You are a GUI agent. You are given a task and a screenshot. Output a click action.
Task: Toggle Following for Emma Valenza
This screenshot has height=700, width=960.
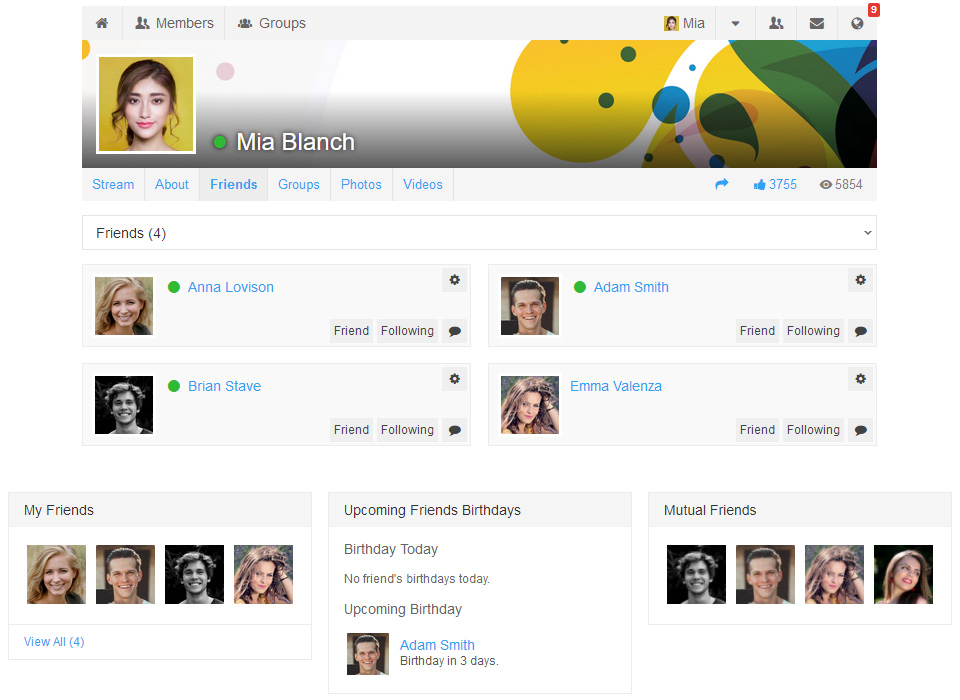[813, 430]
